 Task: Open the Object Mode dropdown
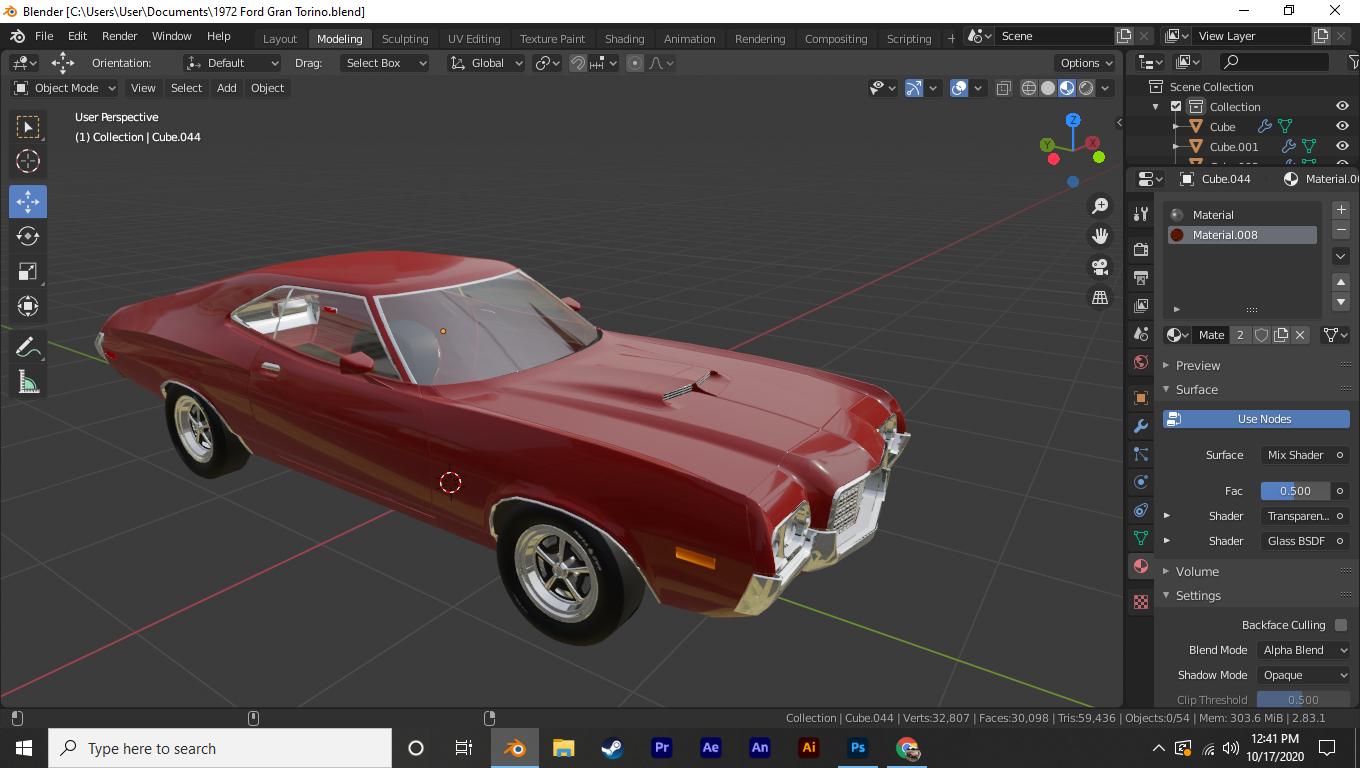(x=65, y=88)
